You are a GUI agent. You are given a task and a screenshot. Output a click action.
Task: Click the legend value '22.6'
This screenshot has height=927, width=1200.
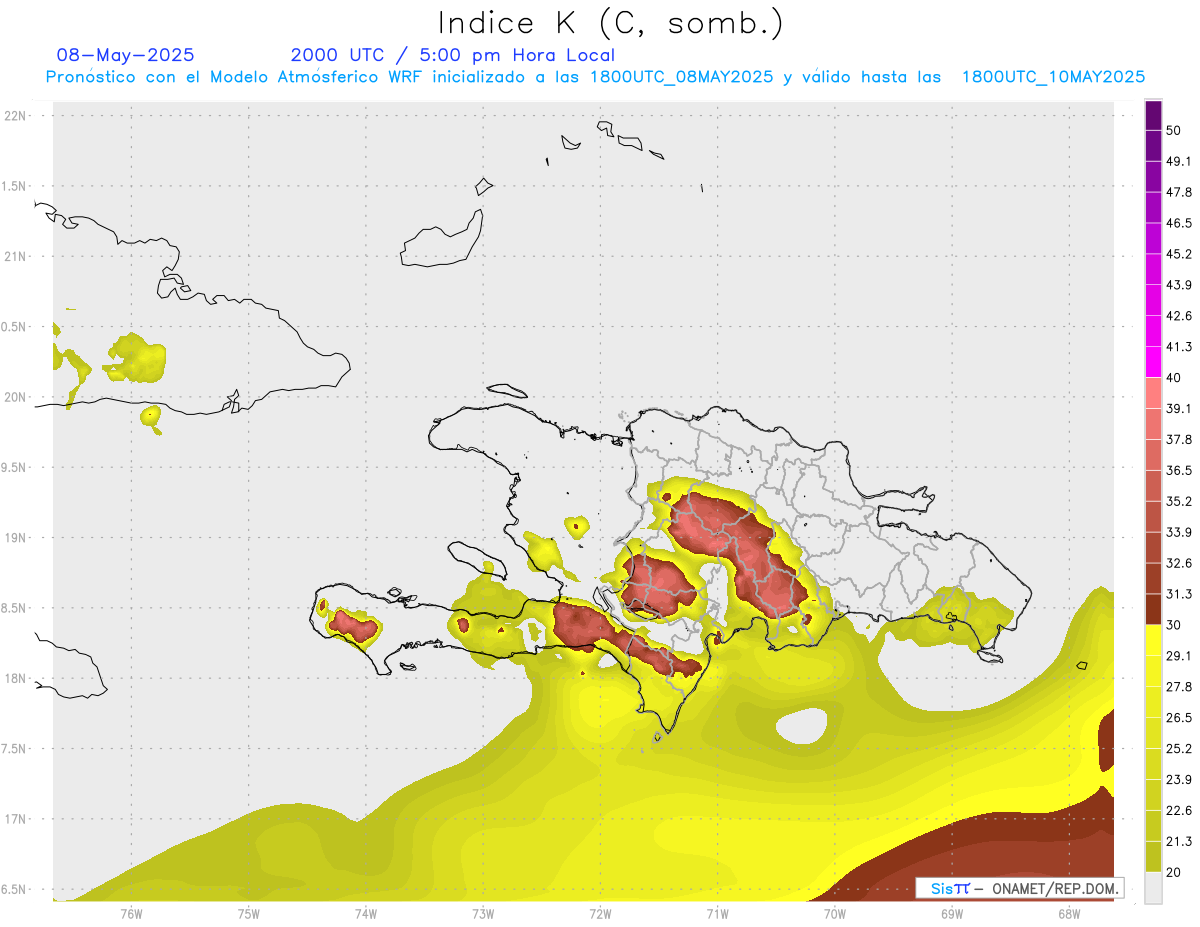point(1178,811)
